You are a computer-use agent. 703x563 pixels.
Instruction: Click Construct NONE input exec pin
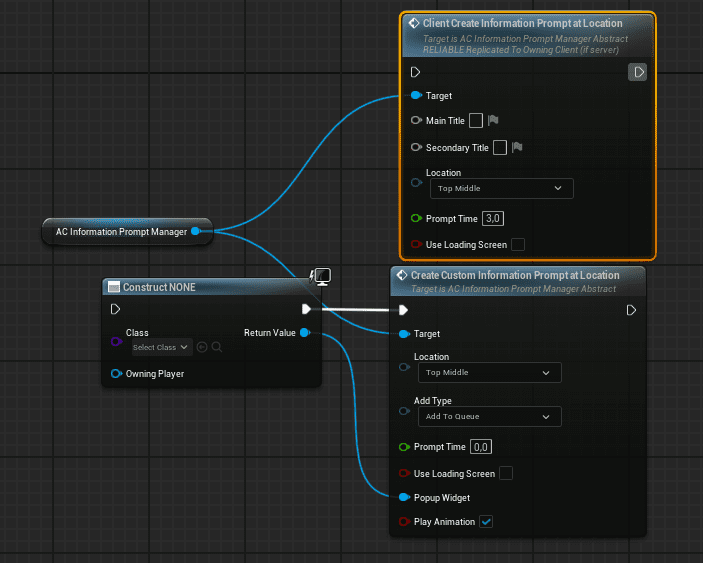point(115,309)
